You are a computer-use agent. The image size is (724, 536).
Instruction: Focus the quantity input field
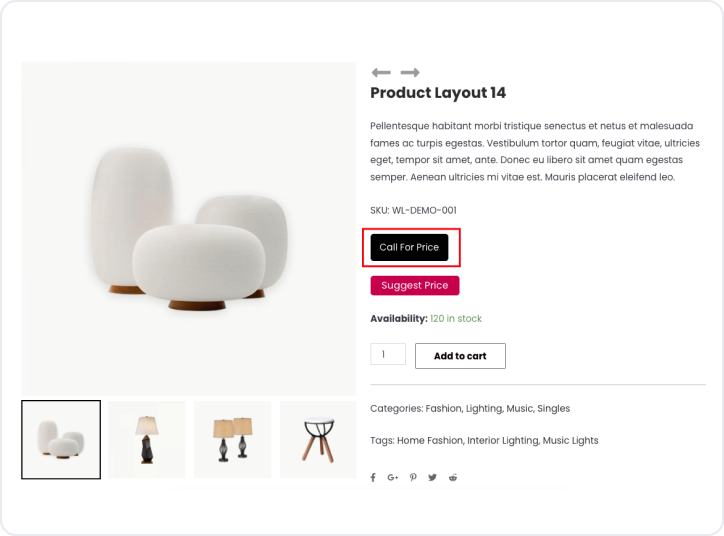(x=388, y=354)
